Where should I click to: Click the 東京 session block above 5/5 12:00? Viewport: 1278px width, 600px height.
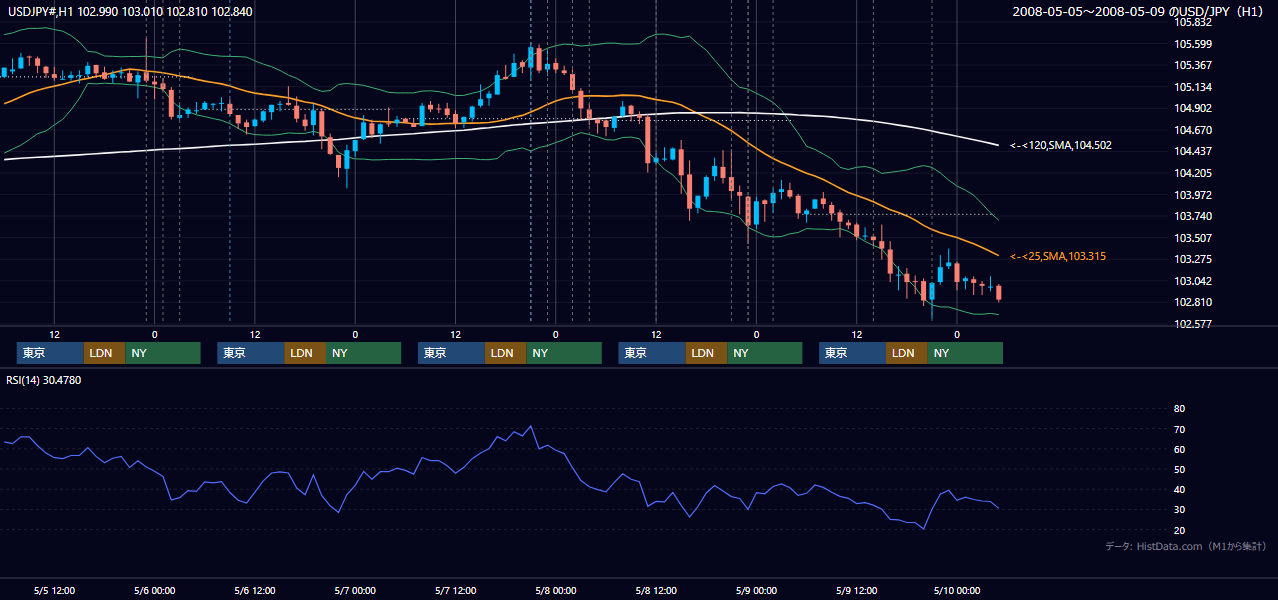click(50, 353)
